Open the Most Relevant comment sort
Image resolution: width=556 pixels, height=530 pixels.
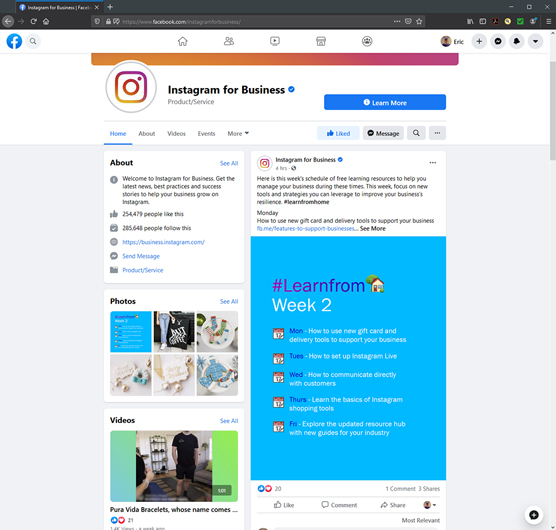[421, 520]
